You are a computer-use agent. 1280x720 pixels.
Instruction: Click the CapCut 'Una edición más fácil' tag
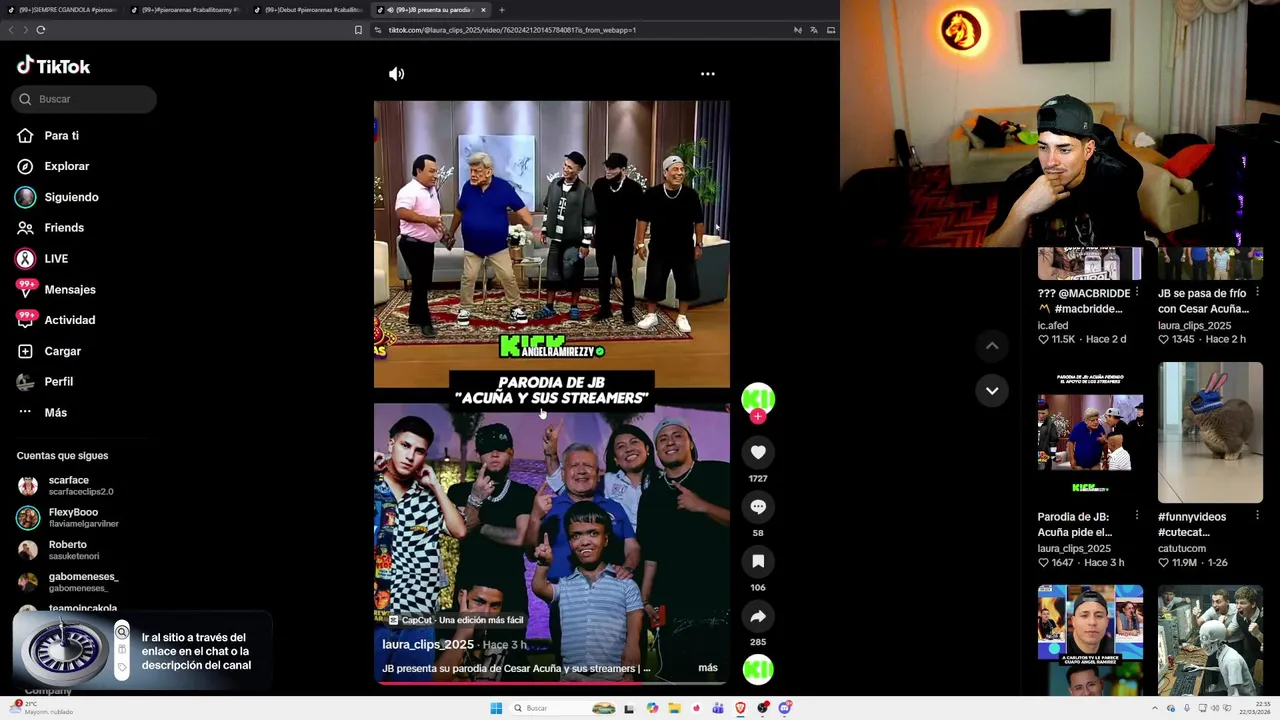(x=456, y=620)
